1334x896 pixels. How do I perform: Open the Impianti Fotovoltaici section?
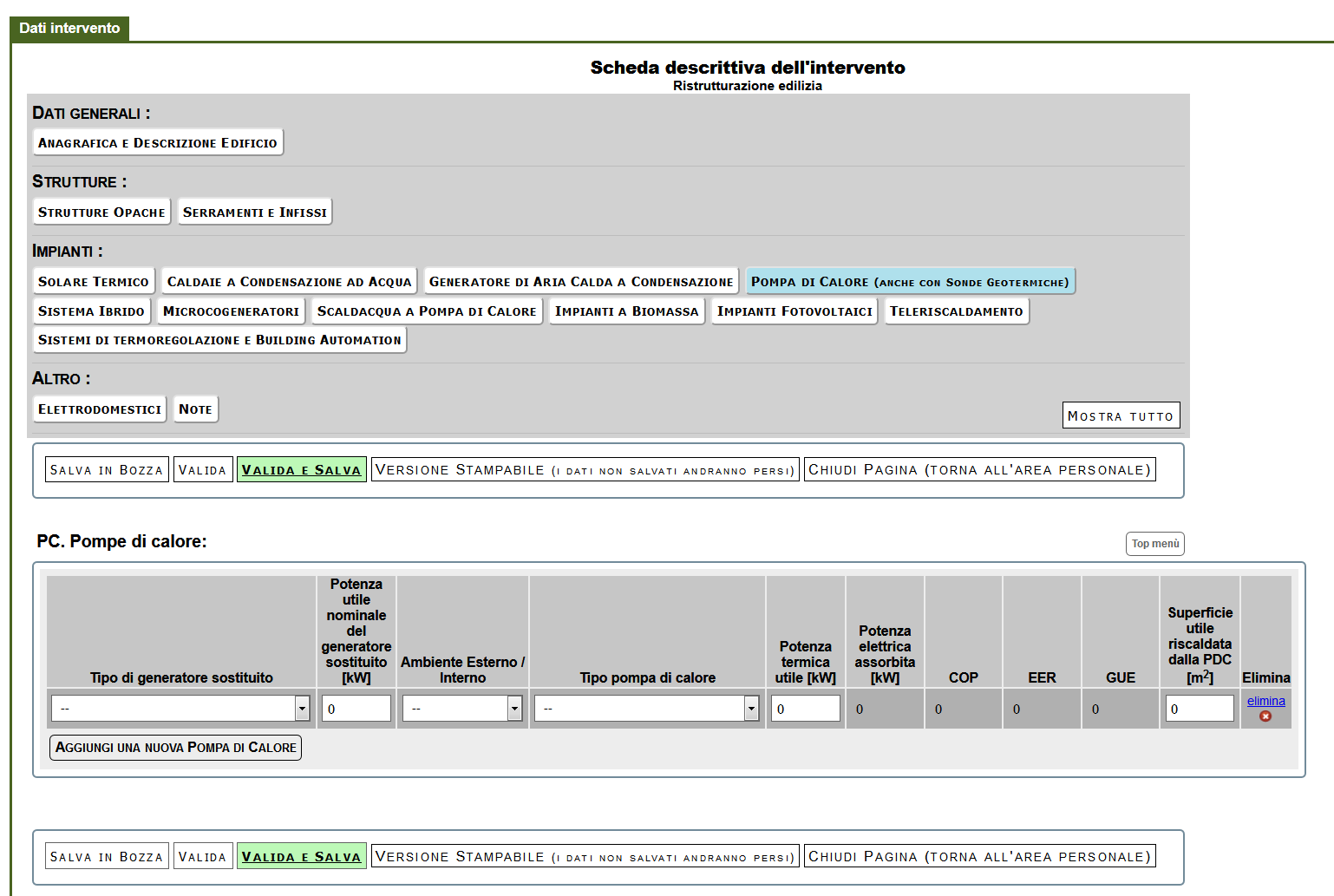795,311
